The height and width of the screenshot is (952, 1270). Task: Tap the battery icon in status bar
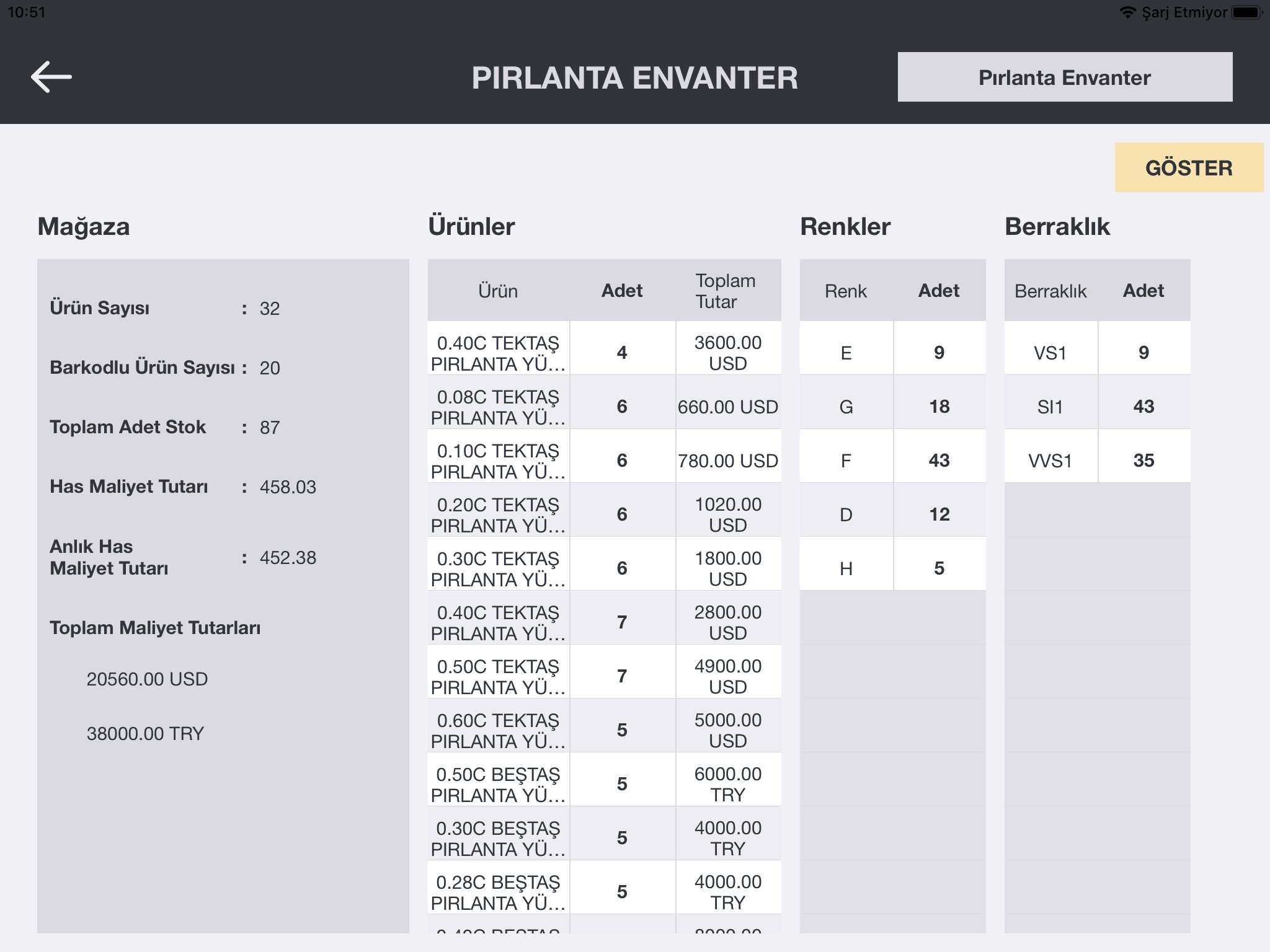1247,12
